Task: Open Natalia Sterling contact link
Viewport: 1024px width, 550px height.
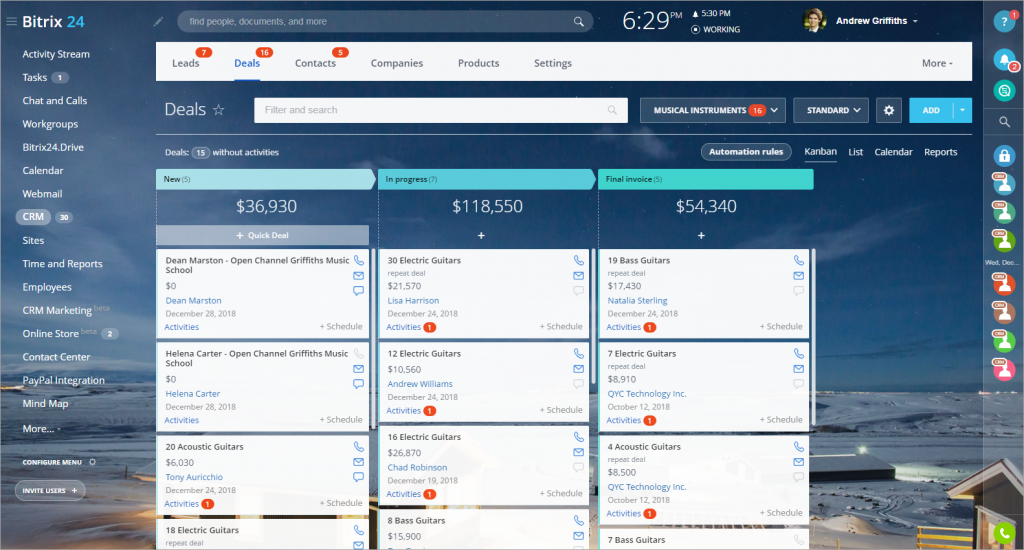Action: [637, 300]
